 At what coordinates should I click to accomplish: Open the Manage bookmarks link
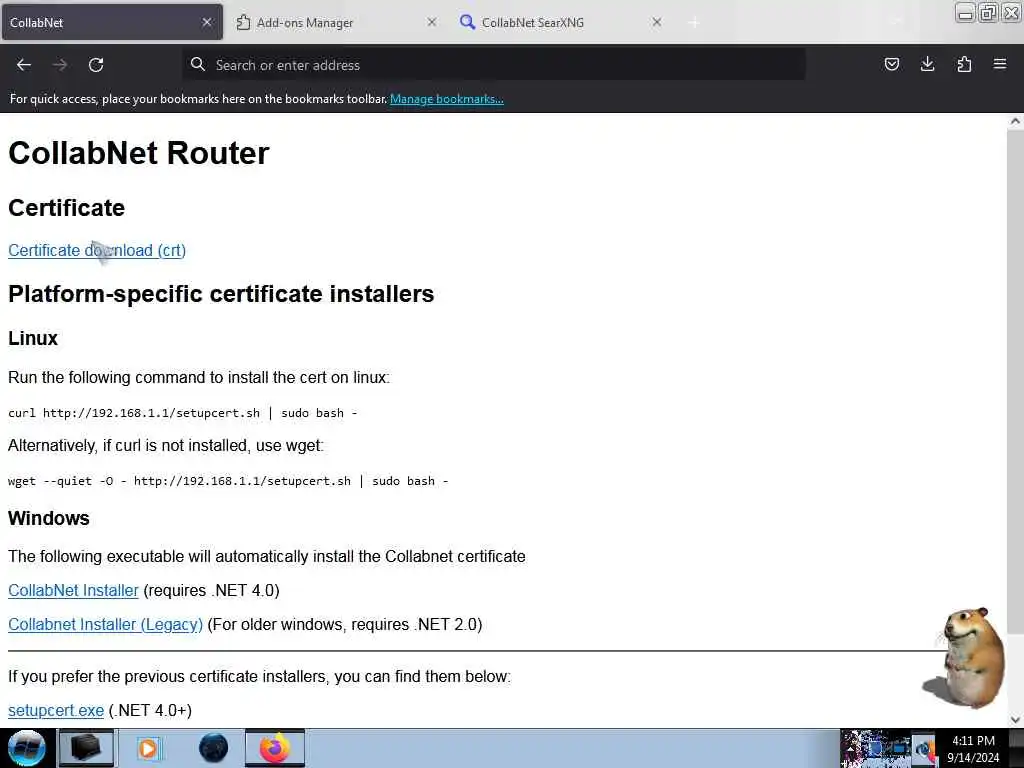tap(447, 99)
